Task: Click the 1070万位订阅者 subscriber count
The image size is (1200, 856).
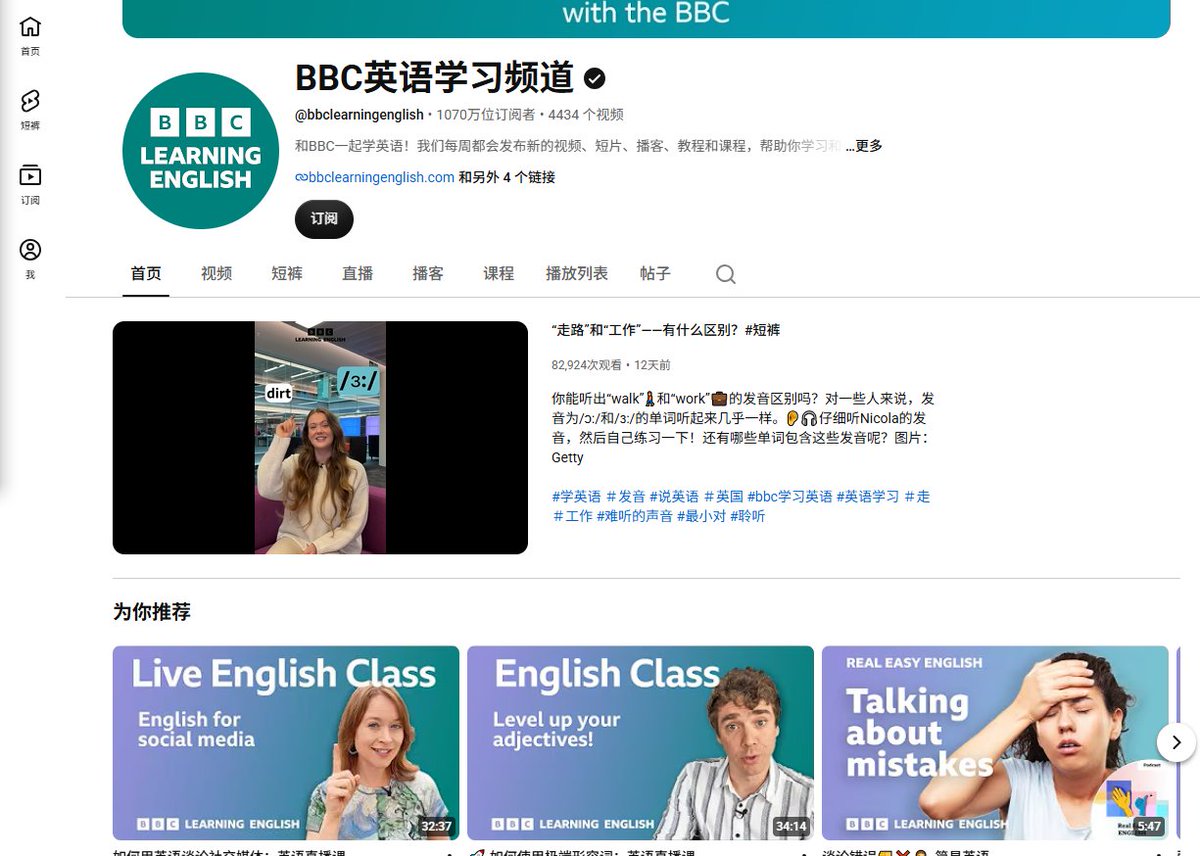Action: pos(485,115)
